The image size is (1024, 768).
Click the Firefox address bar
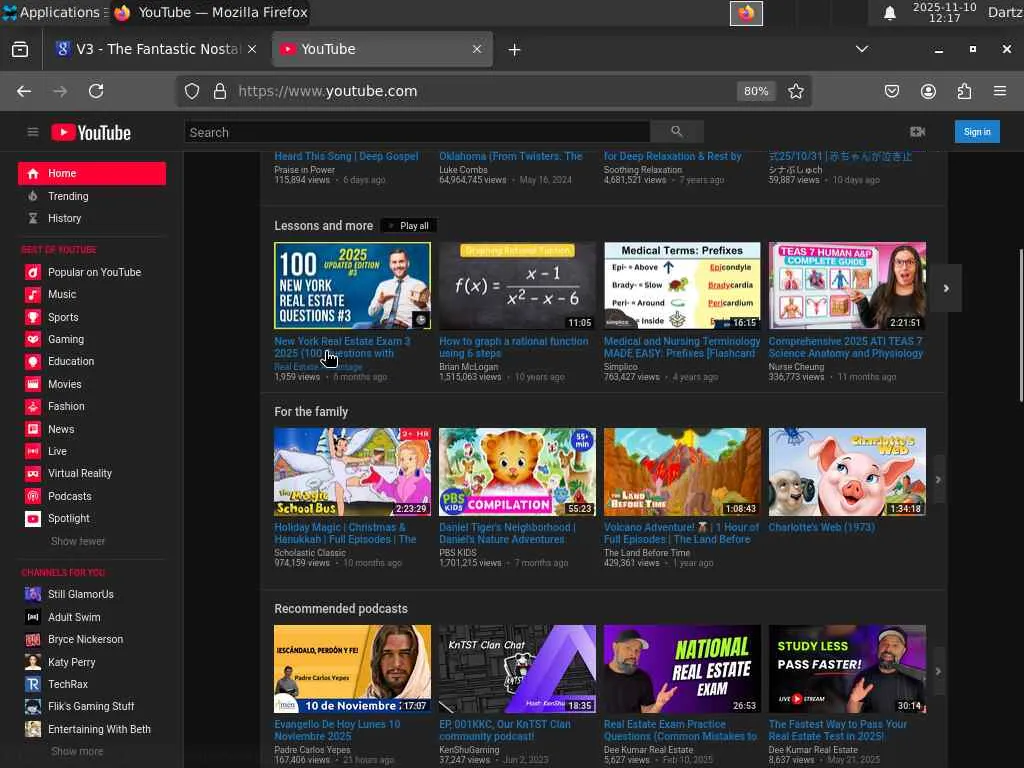tap(483, 91)
